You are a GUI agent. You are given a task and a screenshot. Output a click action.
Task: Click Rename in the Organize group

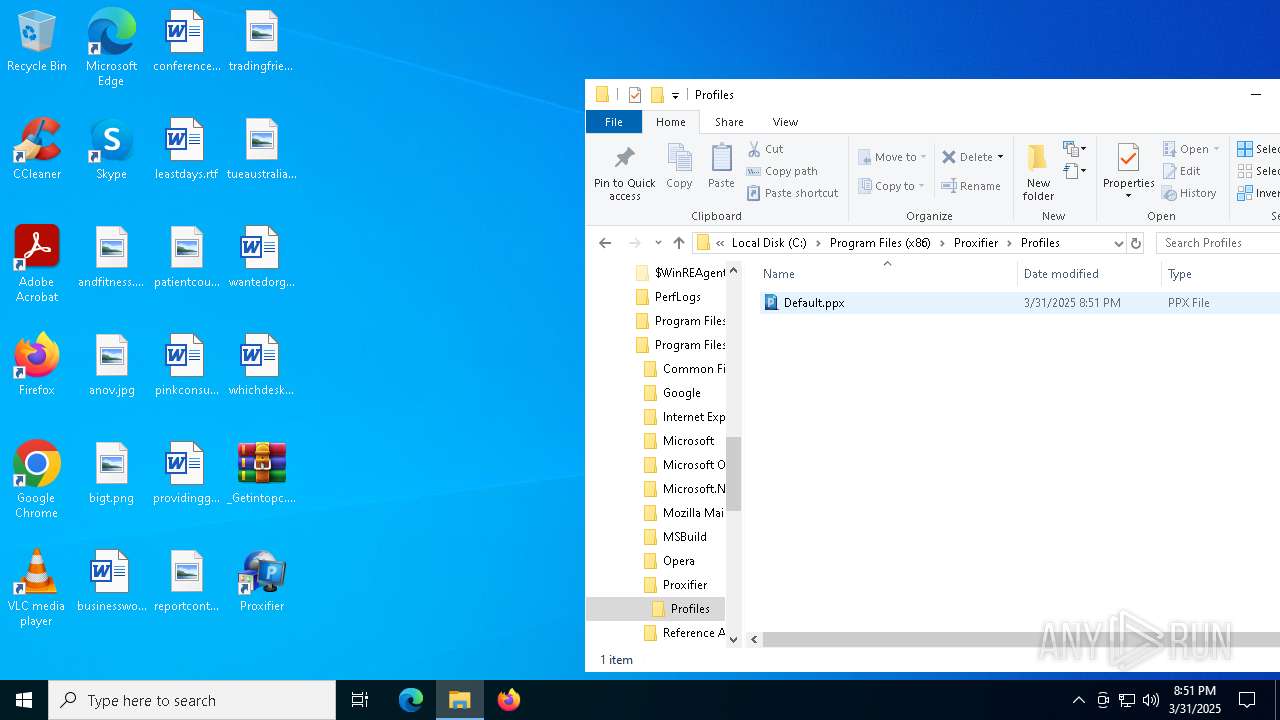coord(971,186)
